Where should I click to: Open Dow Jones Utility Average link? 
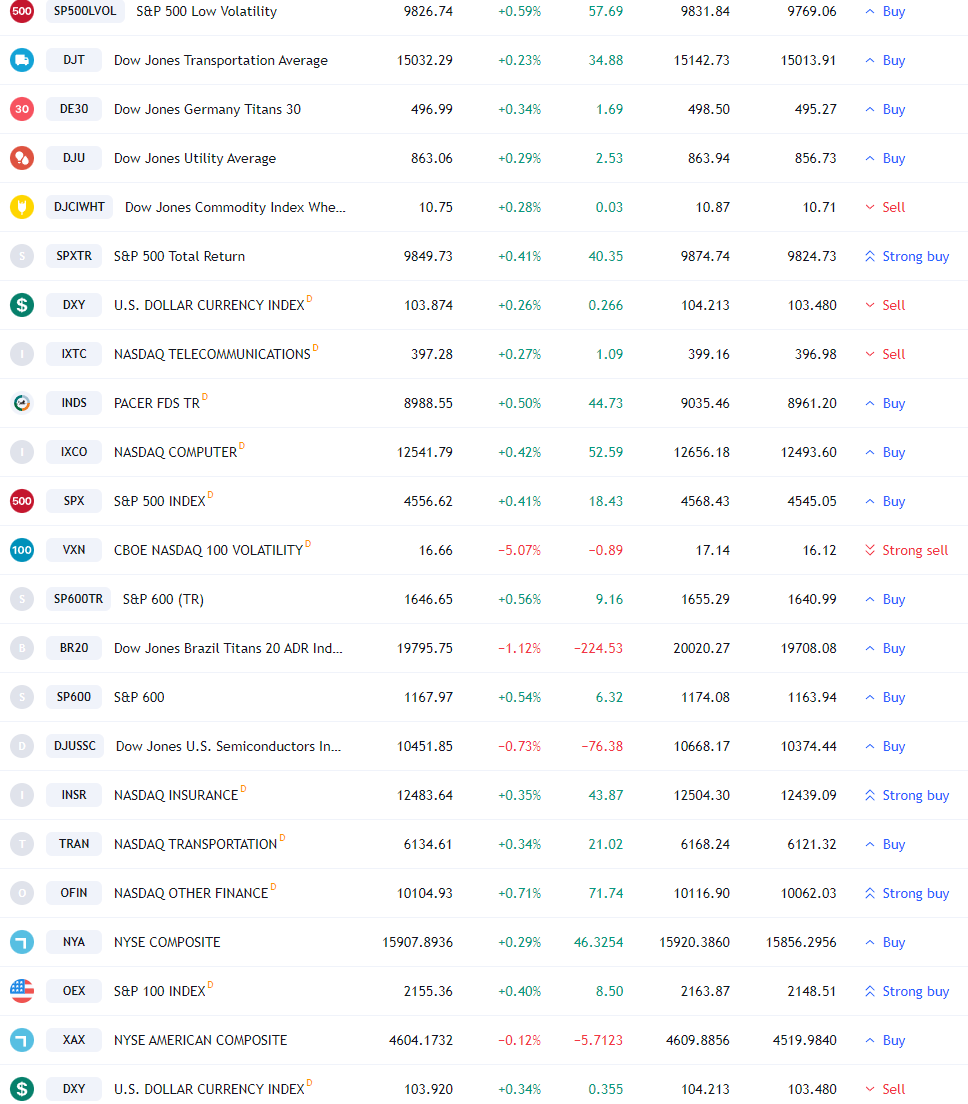click(195, 158)
